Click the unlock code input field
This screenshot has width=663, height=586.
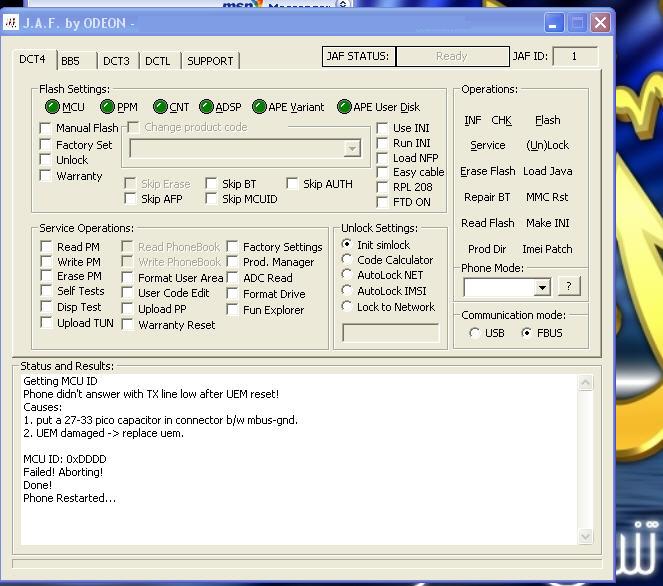click(391, 332)
